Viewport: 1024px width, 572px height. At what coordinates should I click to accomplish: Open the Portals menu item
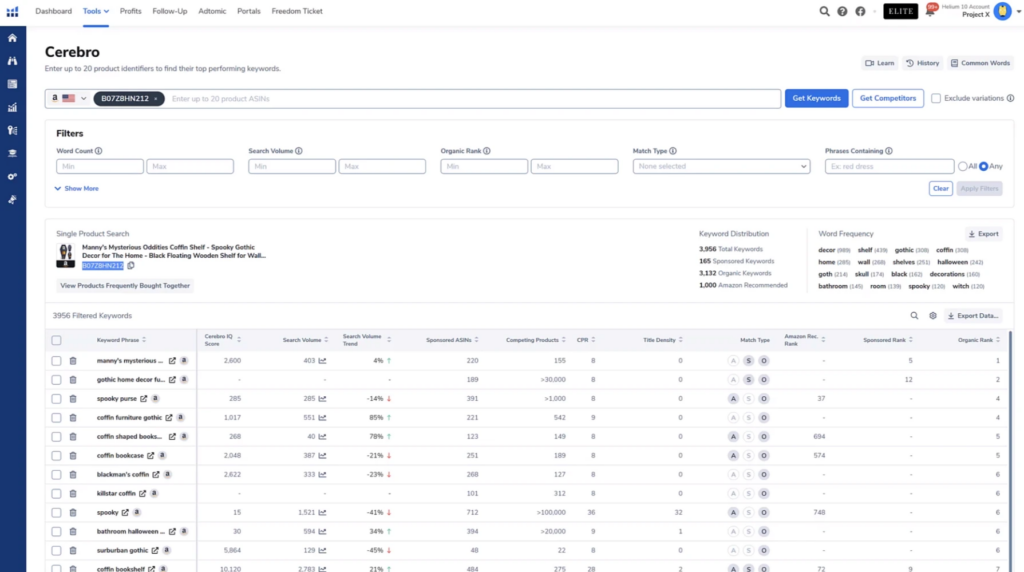(249, 11)
